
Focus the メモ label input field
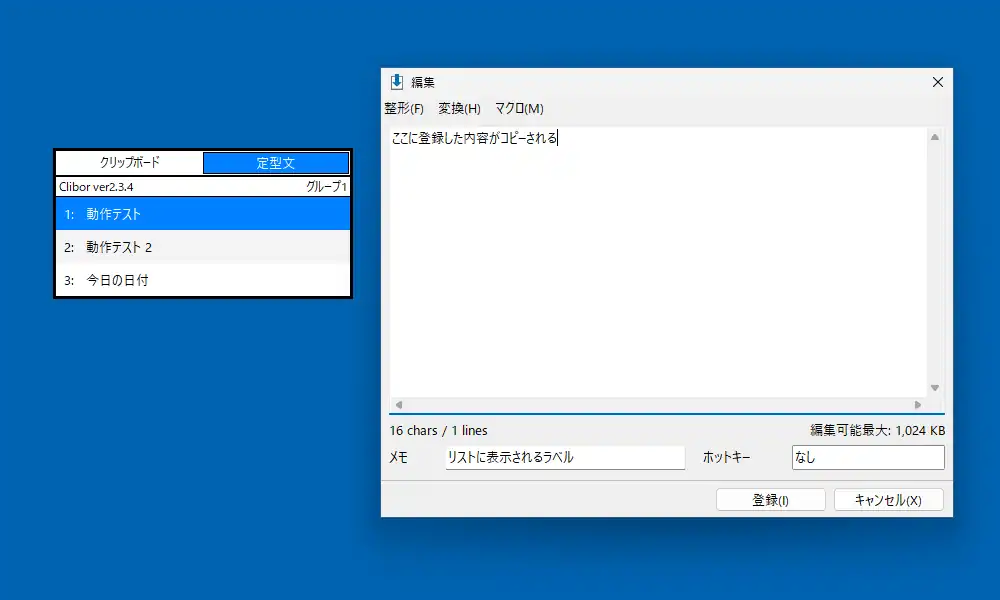564,457
